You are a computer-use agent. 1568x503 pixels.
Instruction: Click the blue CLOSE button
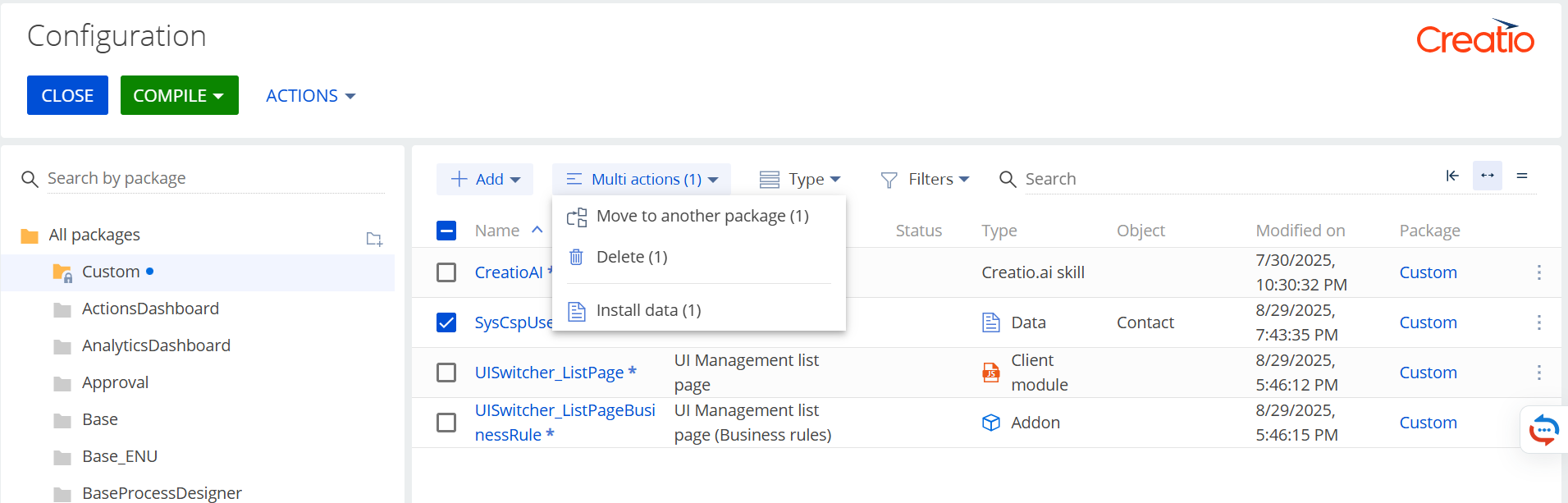[67, 95]
